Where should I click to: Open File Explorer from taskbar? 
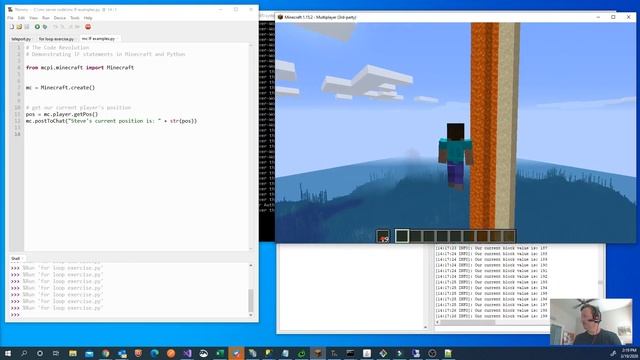coord(73,353)
